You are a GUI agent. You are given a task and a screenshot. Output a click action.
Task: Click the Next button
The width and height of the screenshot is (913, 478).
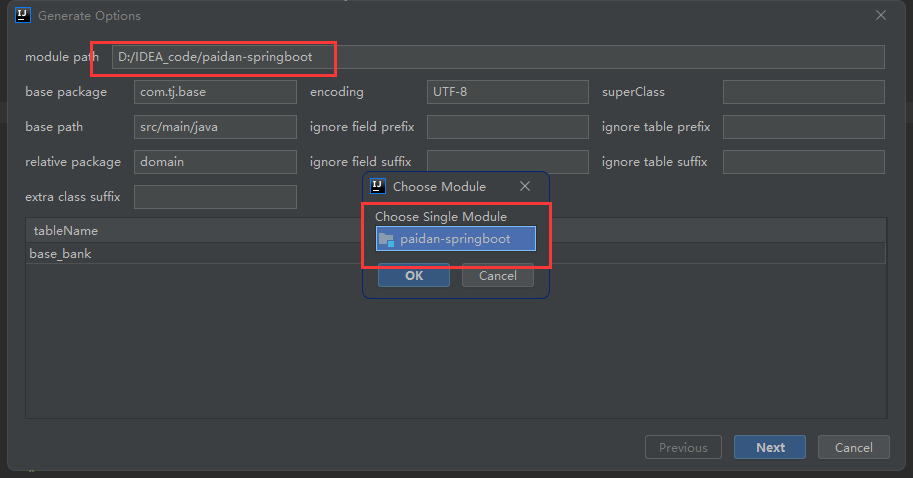pos(770,447)
